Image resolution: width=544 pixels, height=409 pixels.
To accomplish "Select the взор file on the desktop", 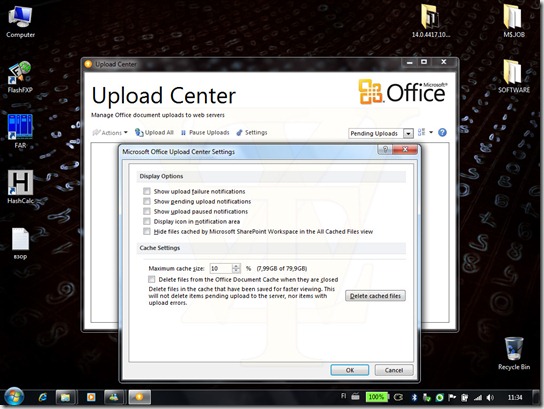I will (x=20, y=244).
